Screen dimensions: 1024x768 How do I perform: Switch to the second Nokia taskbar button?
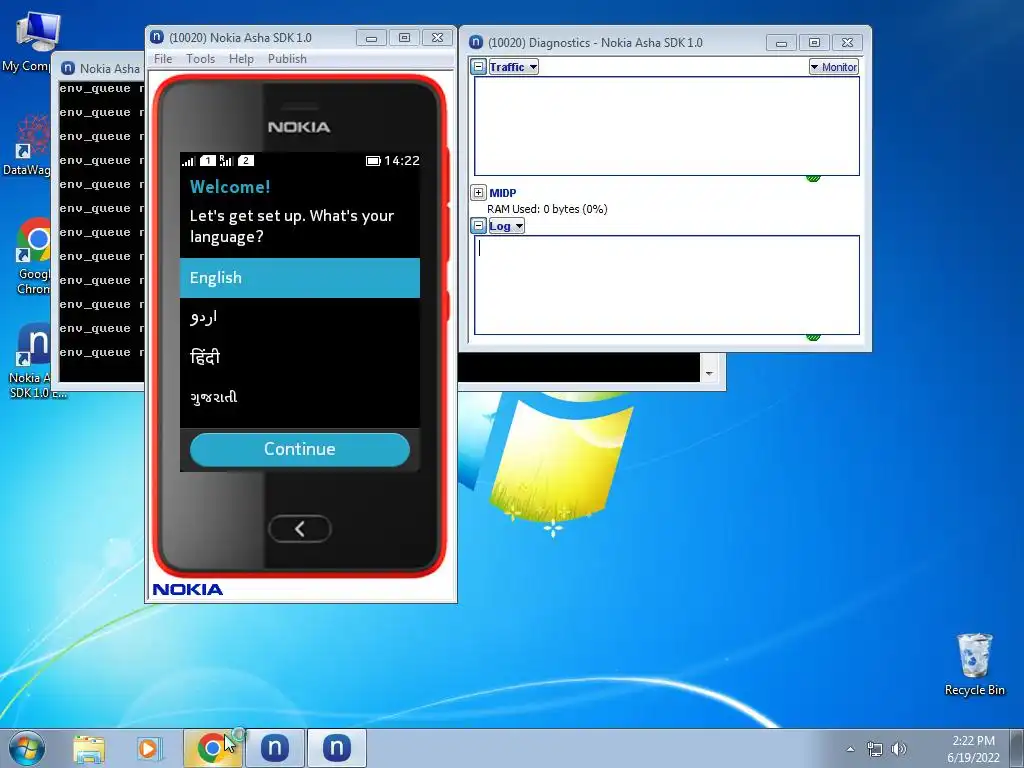pyautogui.click(x=337, y=748)
